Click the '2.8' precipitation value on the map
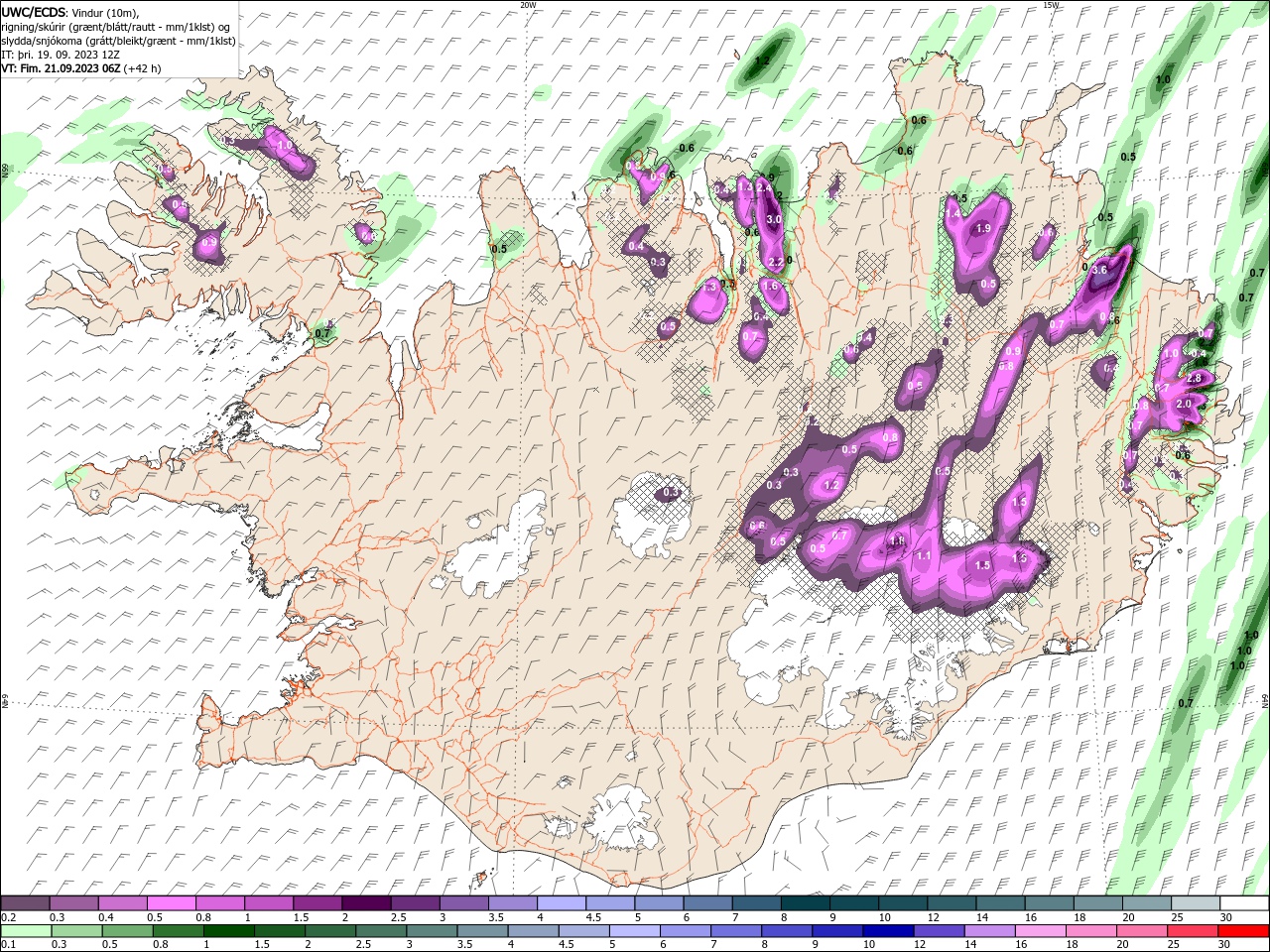 tap(1194, 378)
